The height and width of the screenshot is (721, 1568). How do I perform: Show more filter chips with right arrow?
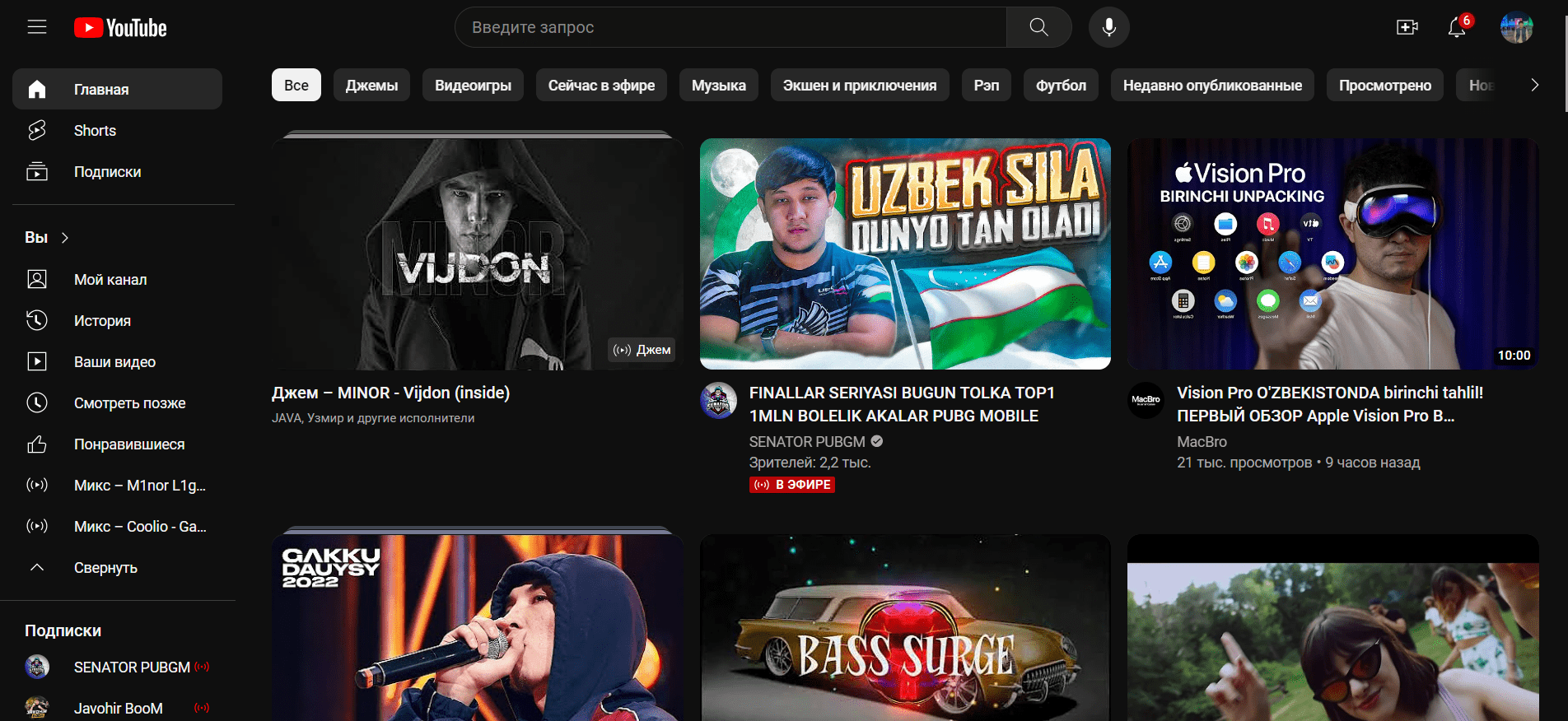(x=1534, y=85)
